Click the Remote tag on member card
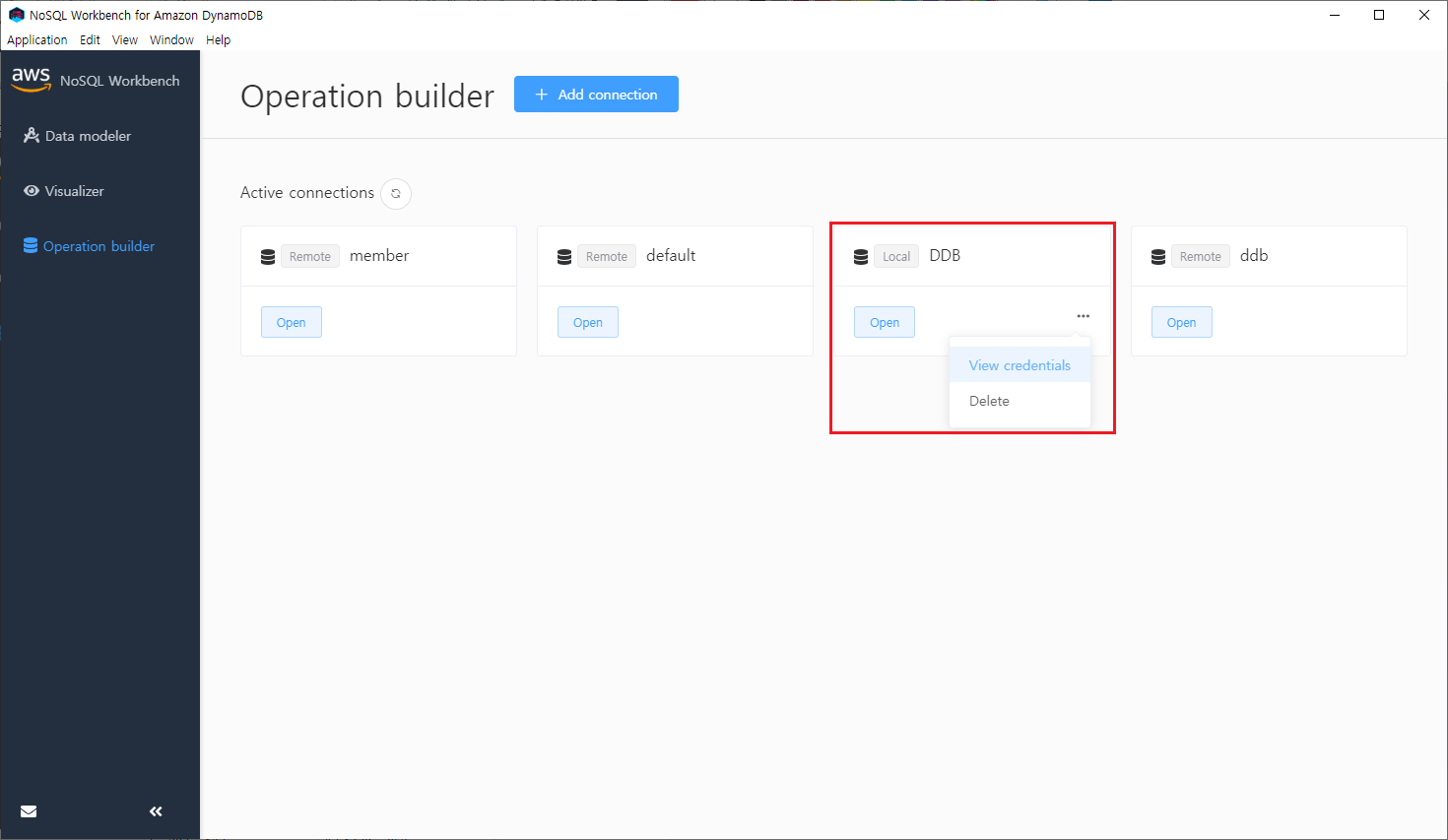Screen dimensions: 1448x840 [310, 256]
